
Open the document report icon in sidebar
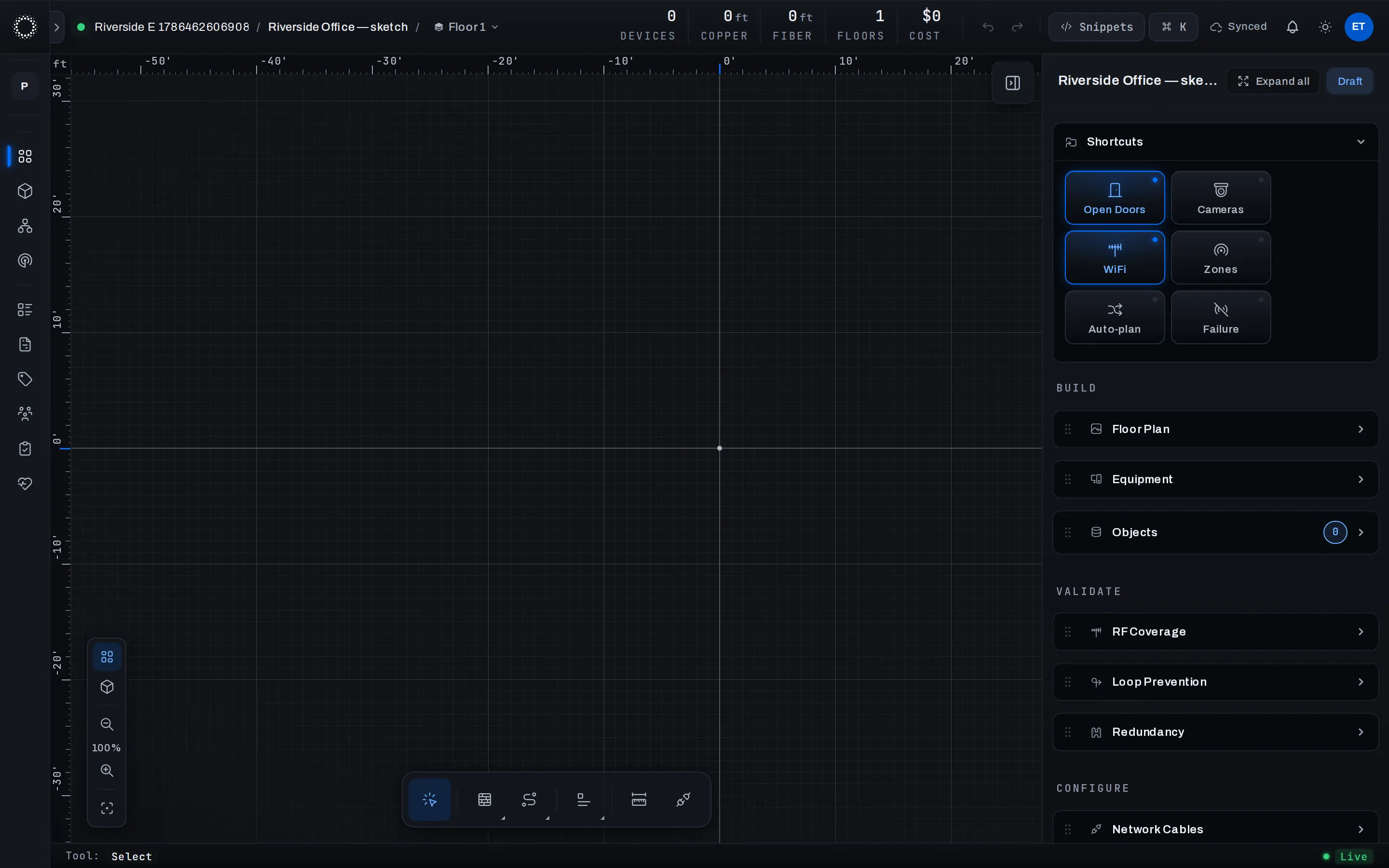pos(25,344)
